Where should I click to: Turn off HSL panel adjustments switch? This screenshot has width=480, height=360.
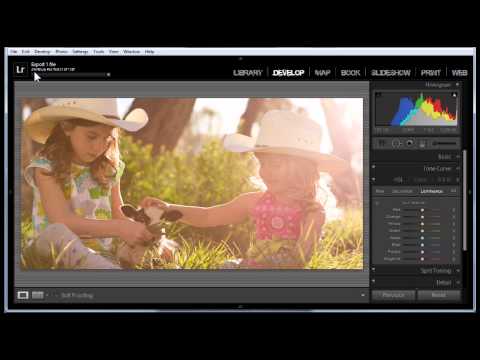(374, 179)
